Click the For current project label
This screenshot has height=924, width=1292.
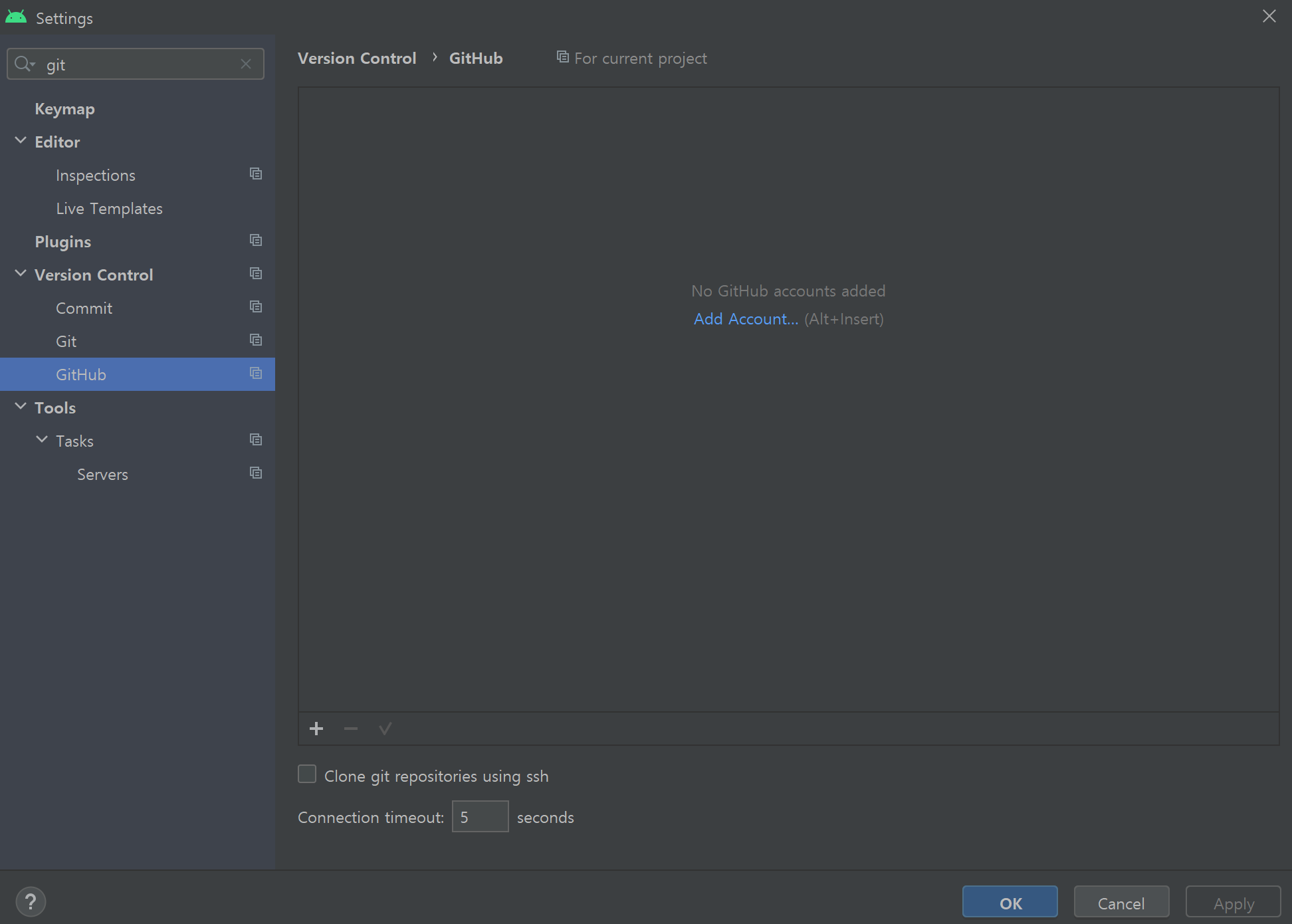(641, 58)
